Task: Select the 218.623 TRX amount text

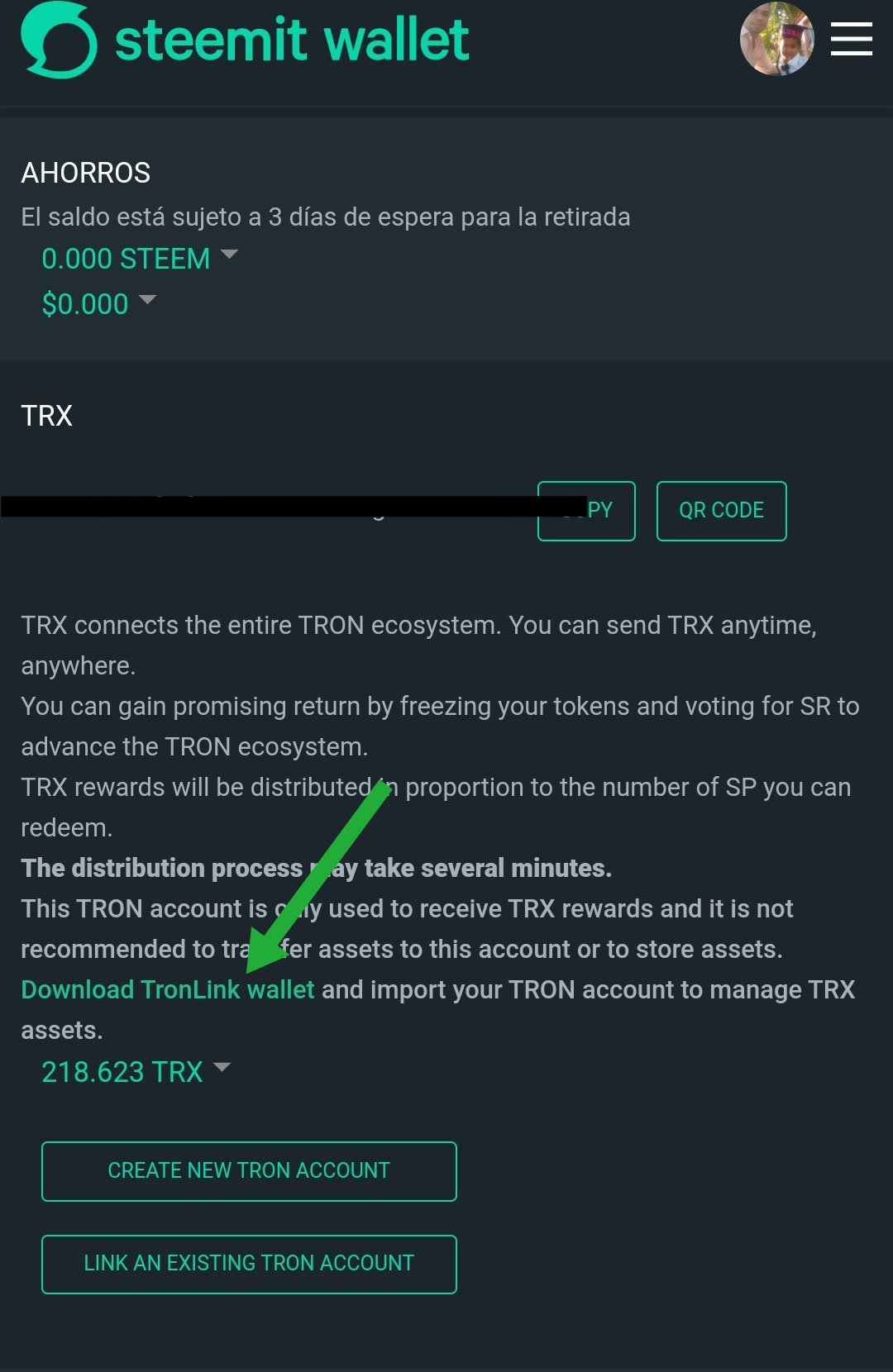Action: [x=122, y=1070]
